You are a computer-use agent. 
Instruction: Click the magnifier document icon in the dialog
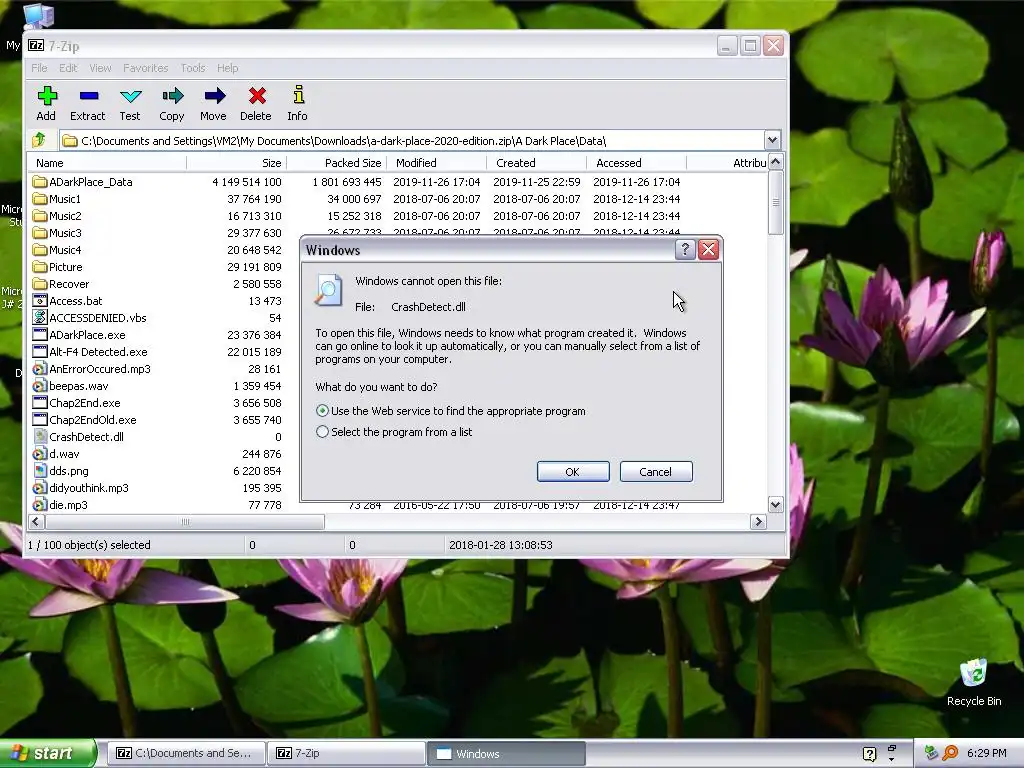tap(328, 291)
